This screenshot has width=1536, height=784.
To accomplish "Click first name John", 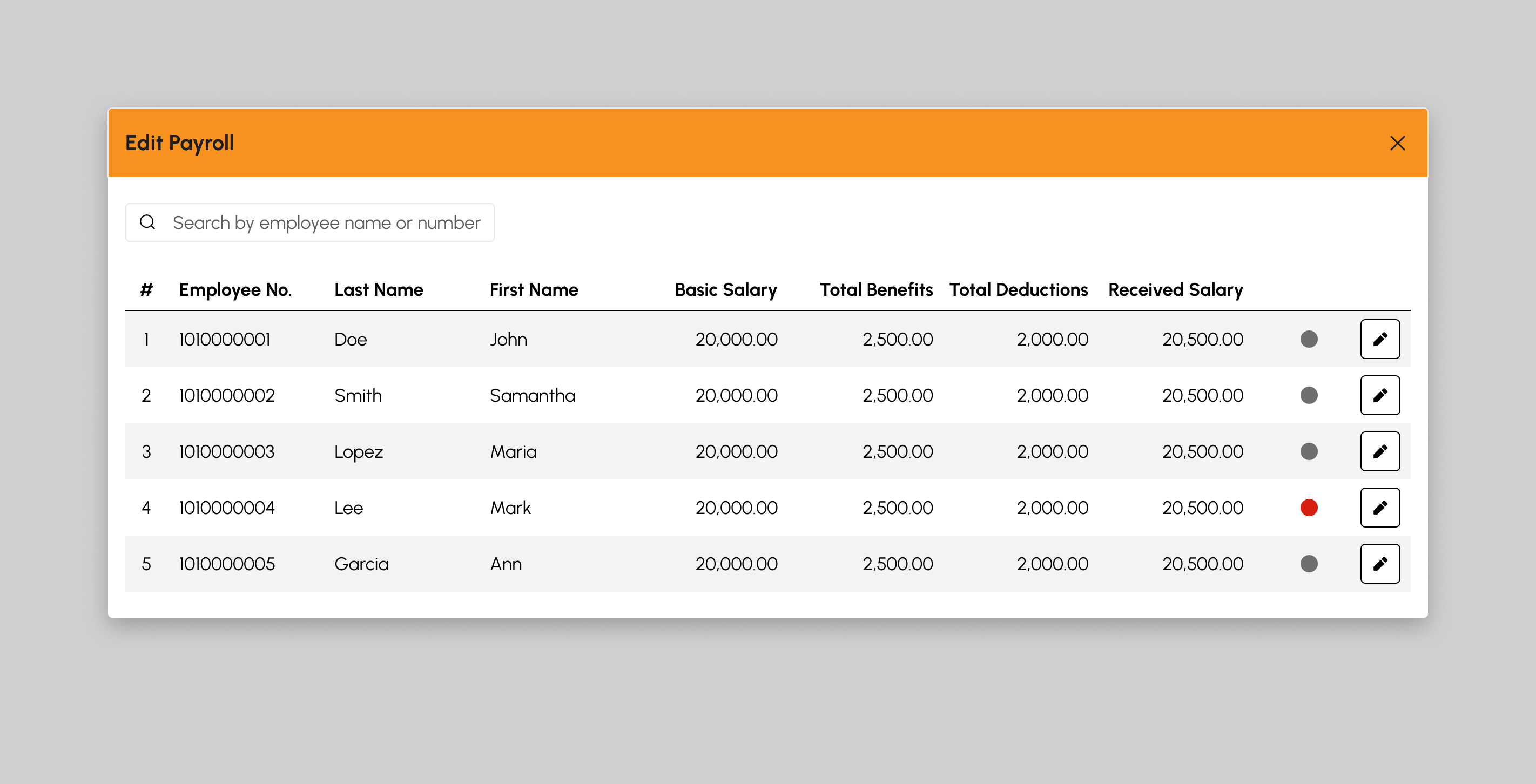I will pyautogui.click(x=508, y=339).
